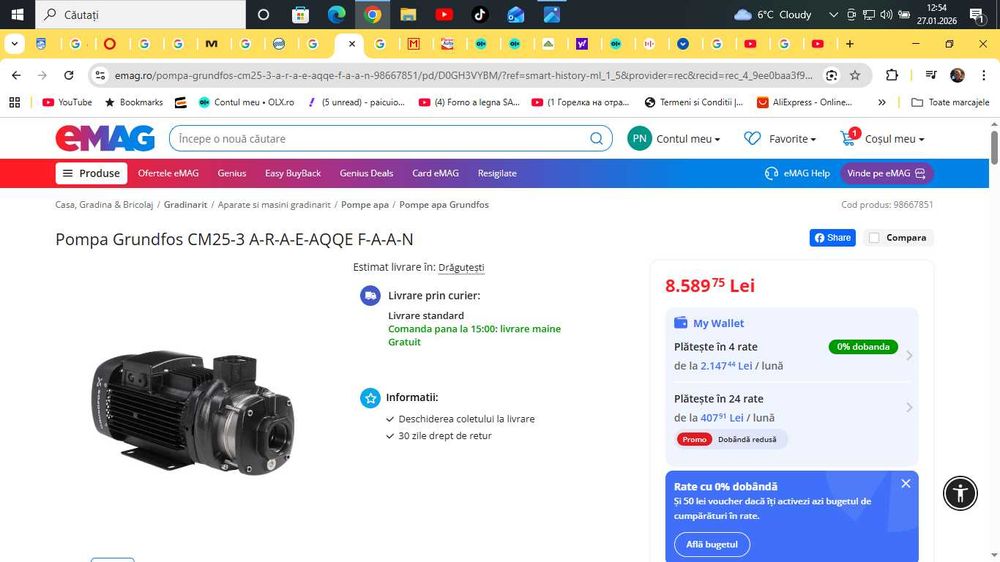The image size is (1000, 562).
Task: Click the Chrome profile avatar
Action: [957, 75]
